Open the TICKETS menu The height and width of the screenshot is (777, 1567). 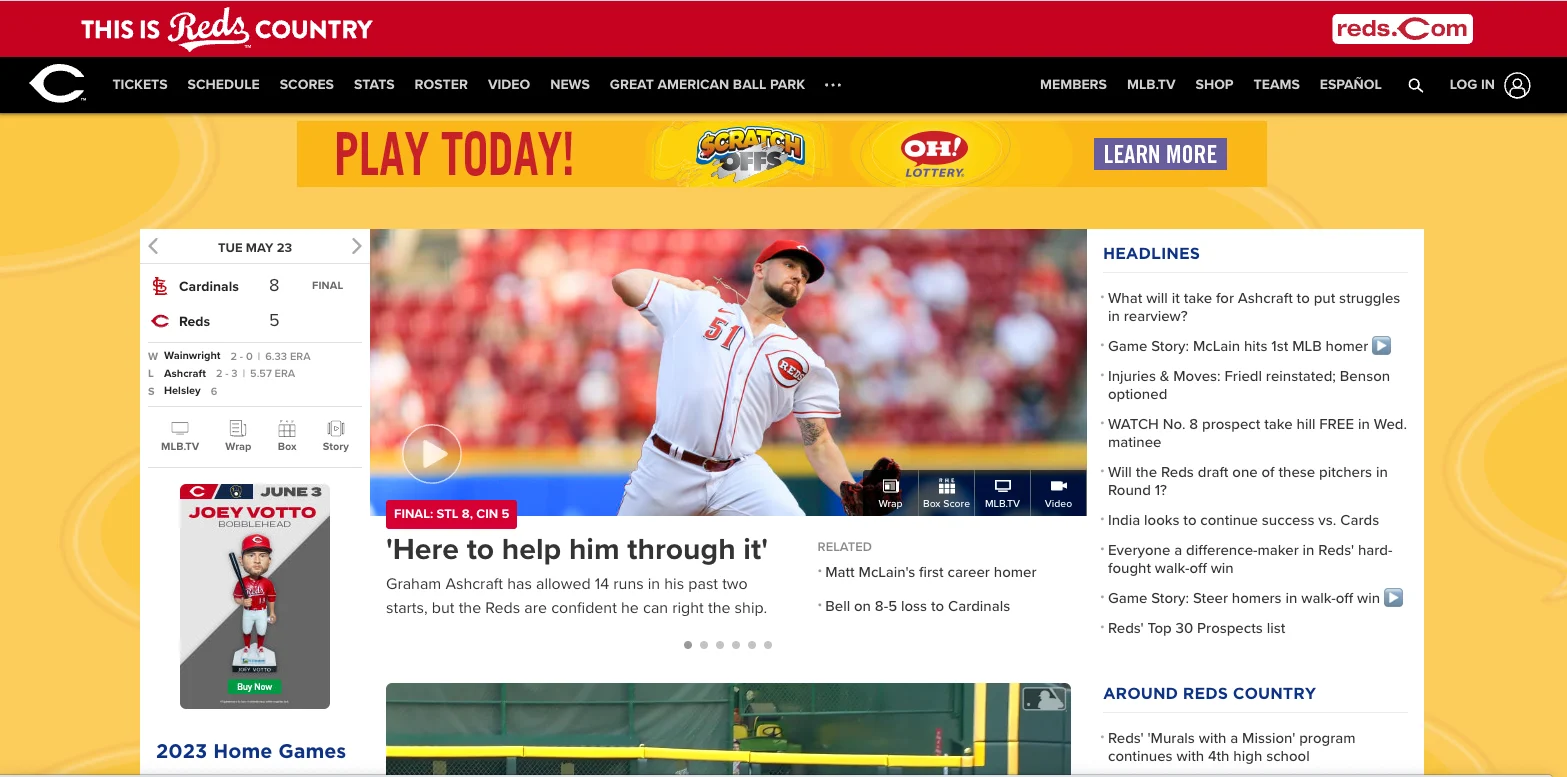[x=140, y=85]
